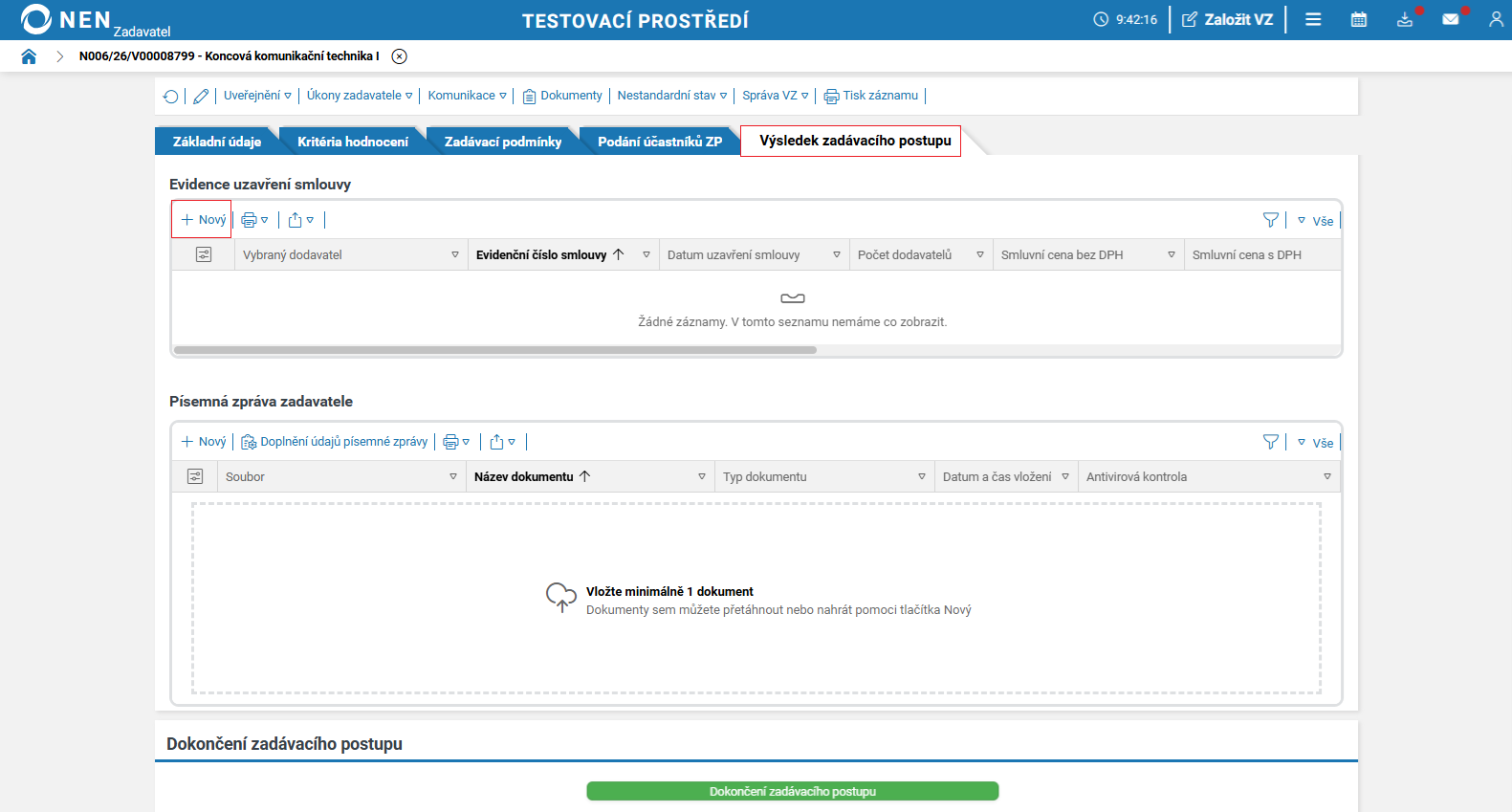1512x812 pixels.
Task: Expand the Uveřejnění dropdown menu
Action: coord(257,96)
